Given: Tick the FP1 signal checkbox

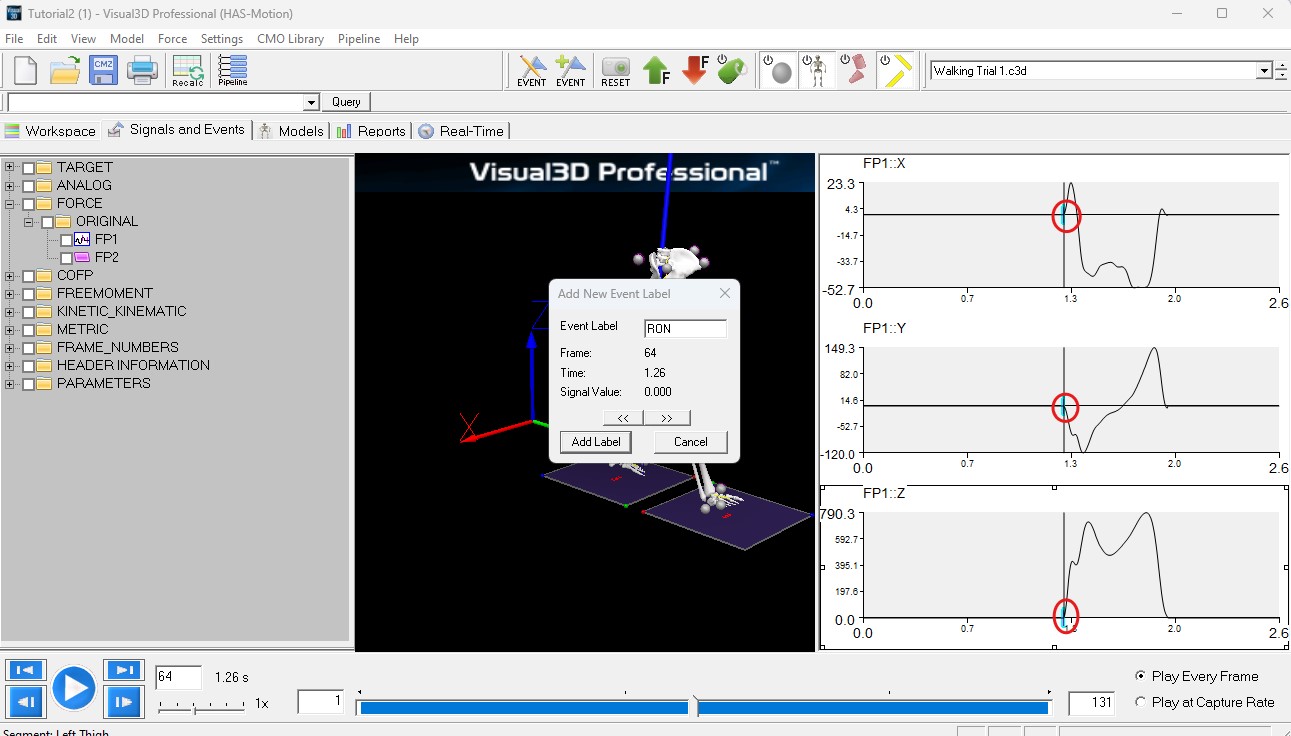Looking at the screenshot, I should point(66,239).
